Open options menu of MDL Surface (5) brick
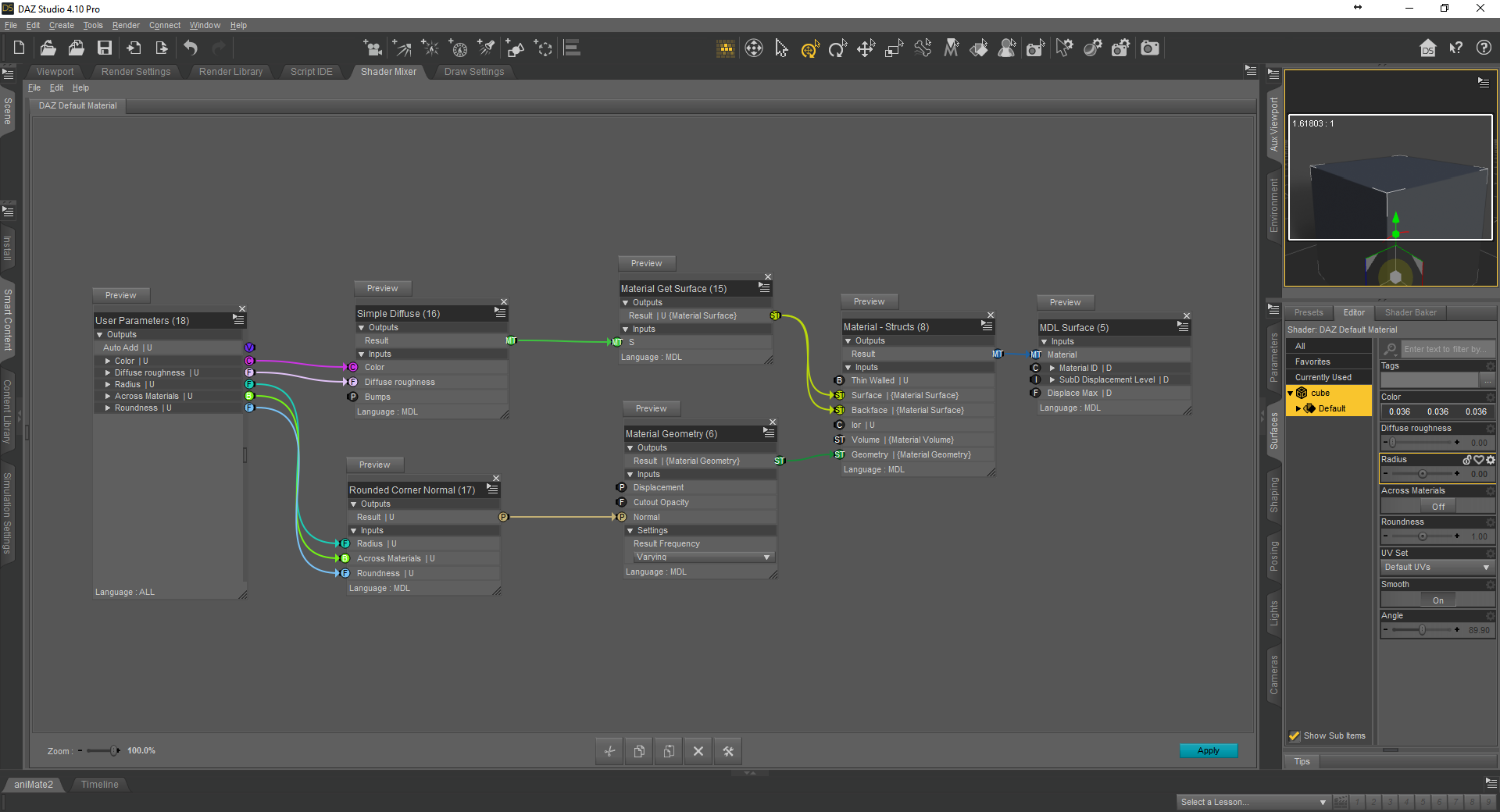This screenshot has height=812, width=1500. click(x=1183, y=327)
